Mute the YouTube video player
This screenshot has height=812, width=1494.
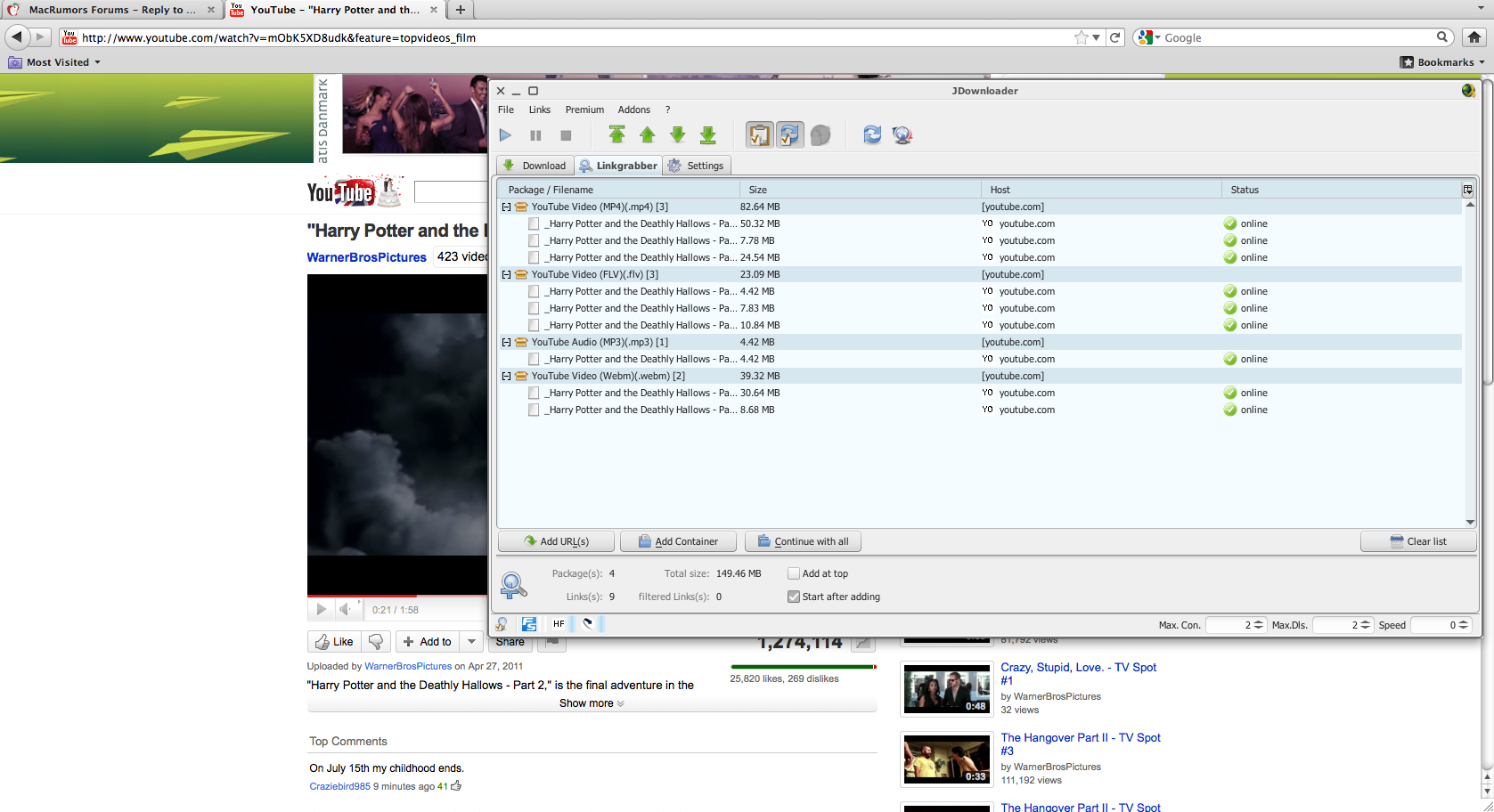pos(346,610)
